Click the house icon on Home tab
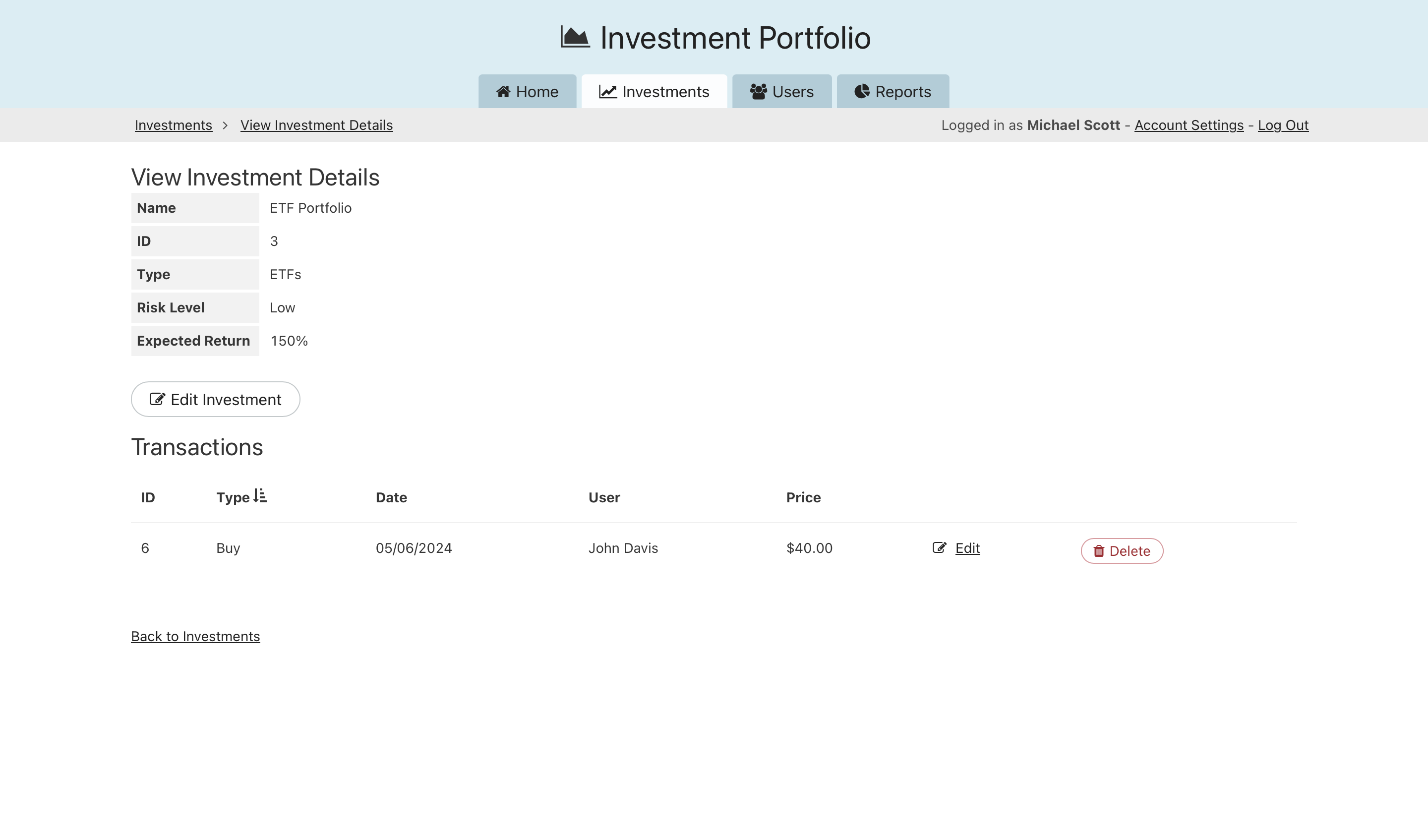This screenshot has width=1428, height=840. coord(503,92)
